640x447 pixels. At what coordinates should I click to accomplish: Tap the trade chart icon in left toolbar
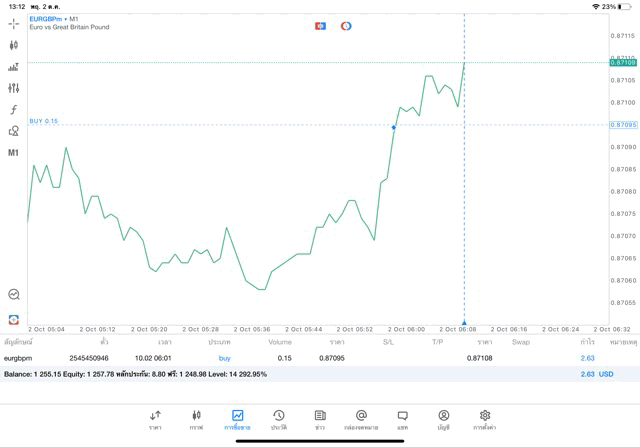click(13, 67)
